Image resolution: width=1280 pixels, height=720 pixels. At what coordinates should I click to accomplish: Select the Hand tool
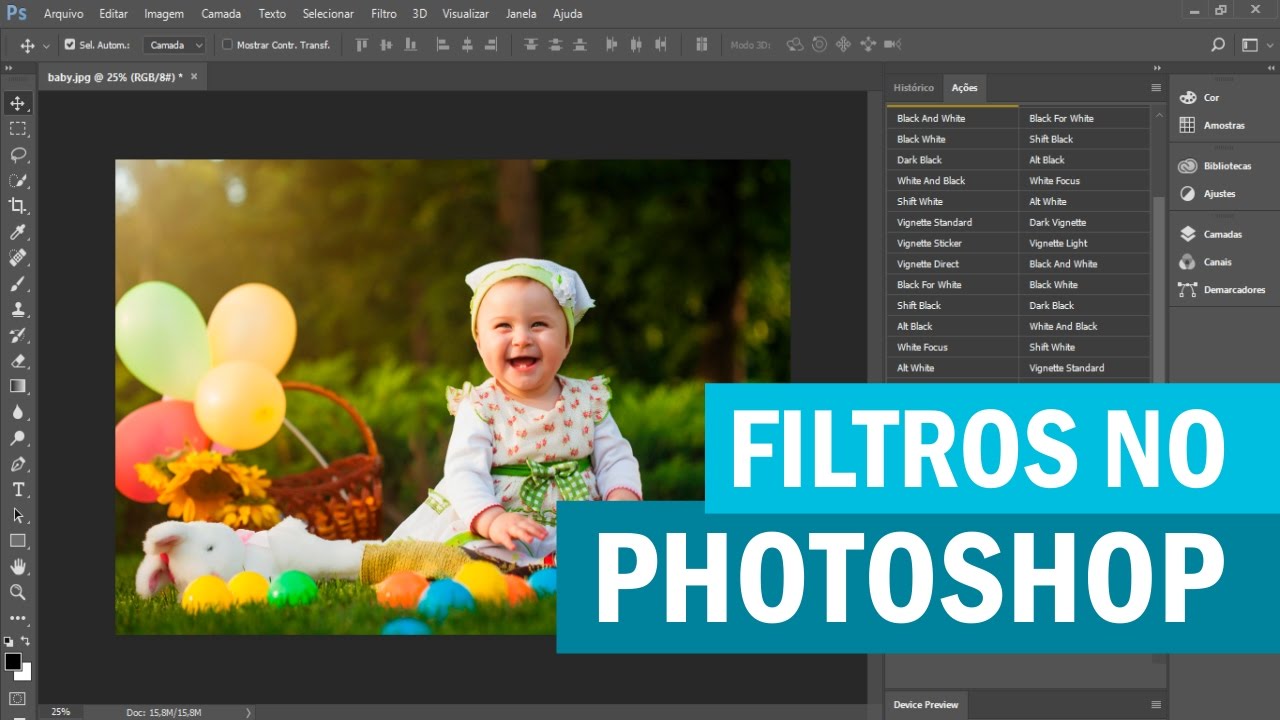(18, 567)
